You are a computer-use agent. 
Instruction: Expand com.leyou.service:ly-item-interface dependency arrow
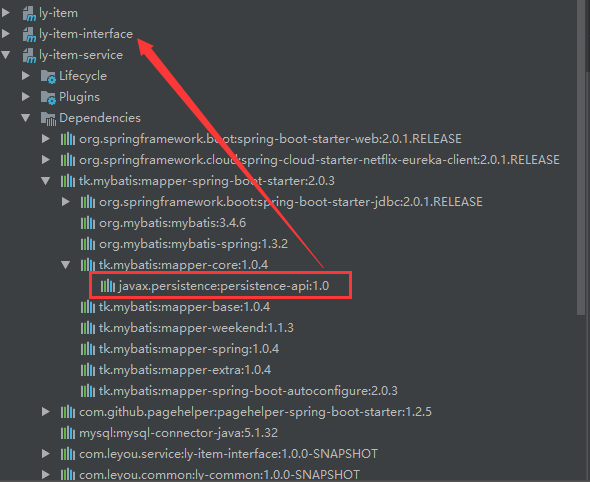46,454
